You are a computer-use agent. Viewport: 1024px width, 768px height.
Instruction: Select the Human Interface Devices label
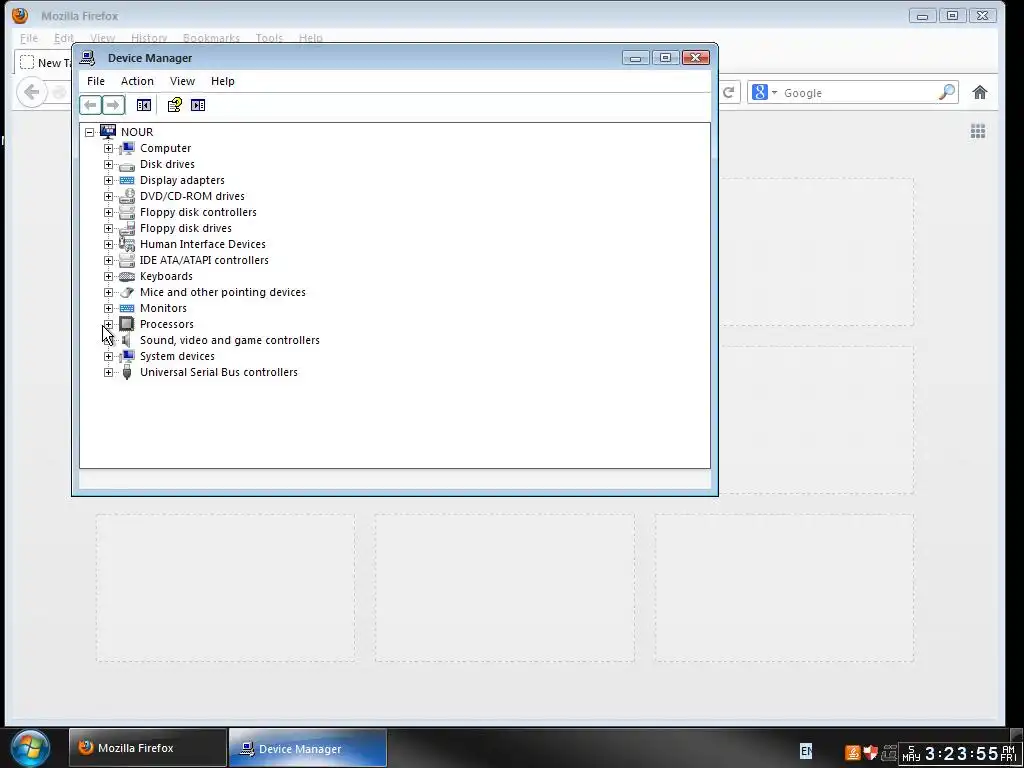pos(202,244)
